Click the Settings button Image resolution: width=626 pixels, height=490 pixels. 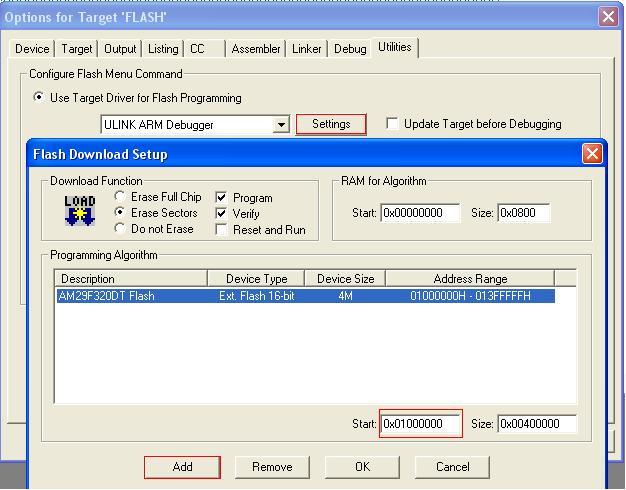pyautogui.click(x=331, y=124)
